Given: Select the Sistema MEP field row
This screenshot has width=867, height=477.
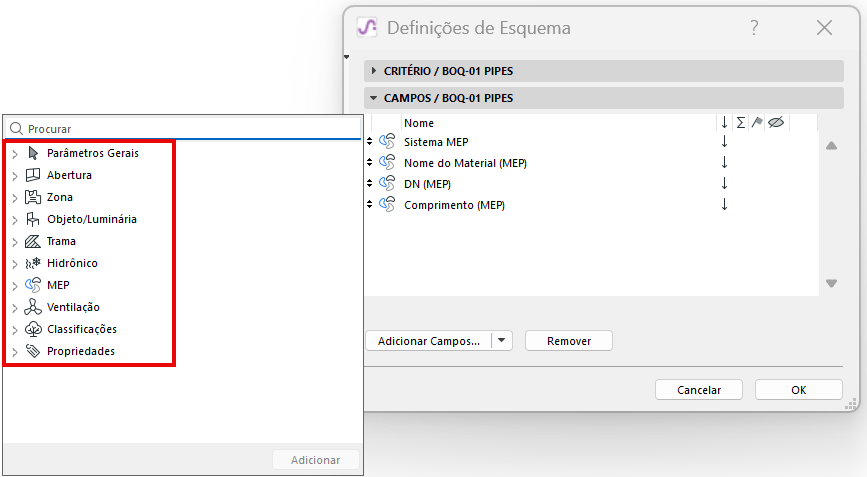Looking at the screenshot, I should [x=592, y=141].
